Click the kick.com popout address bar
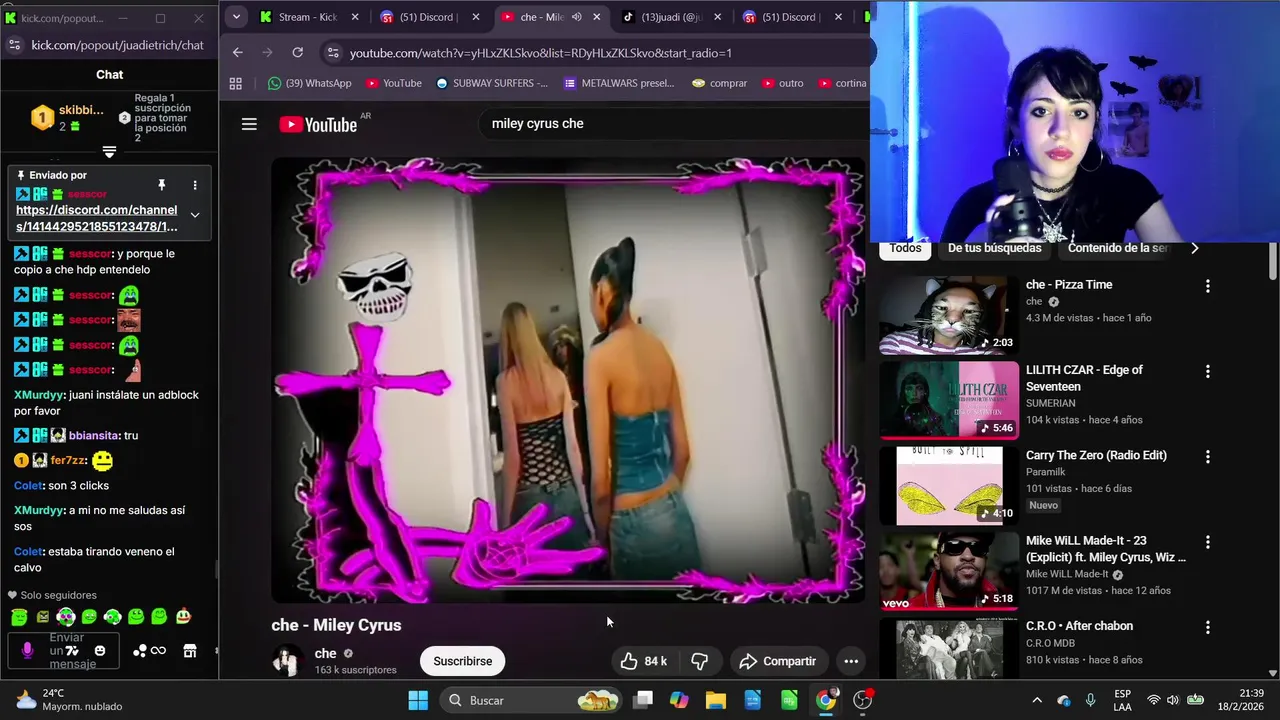This screenshot has width=1280, height=720. tap(117, 45)
